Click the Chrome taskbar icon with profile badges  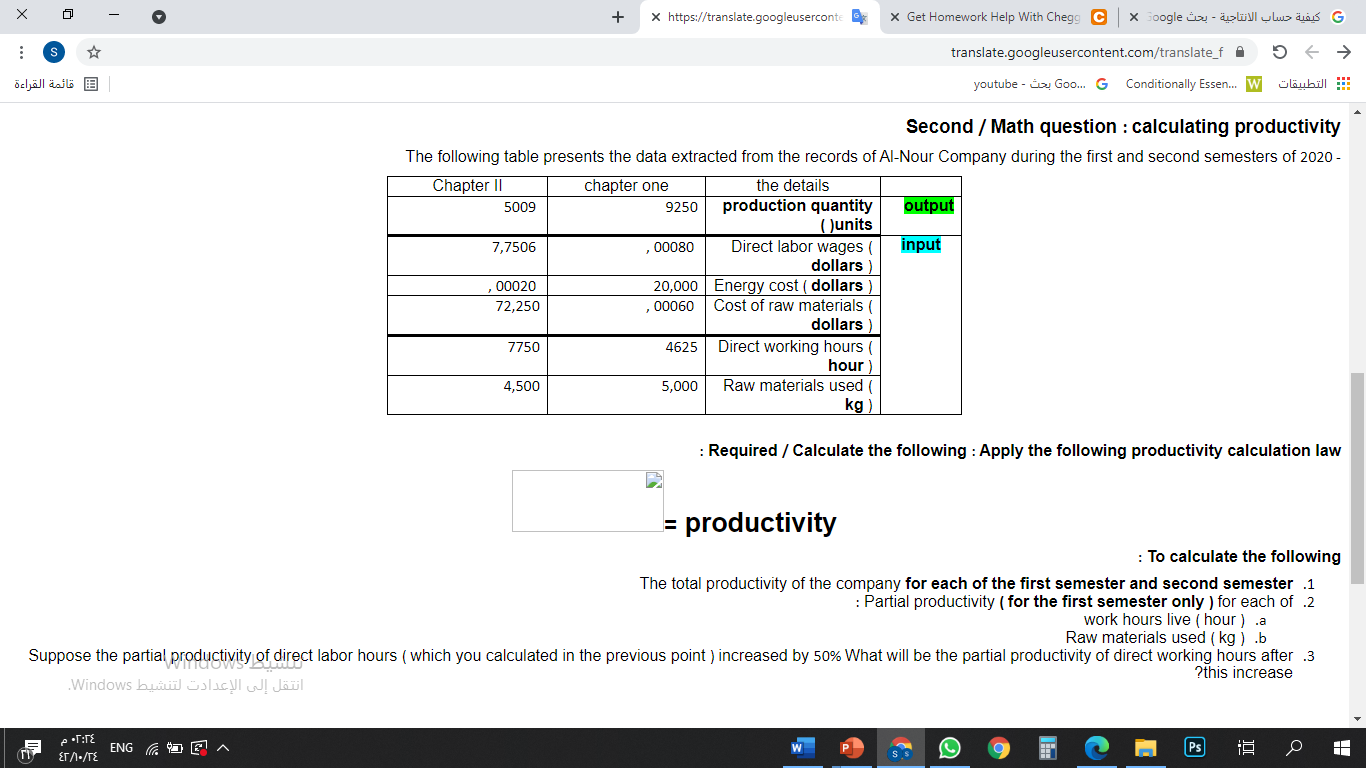point(901,748)
